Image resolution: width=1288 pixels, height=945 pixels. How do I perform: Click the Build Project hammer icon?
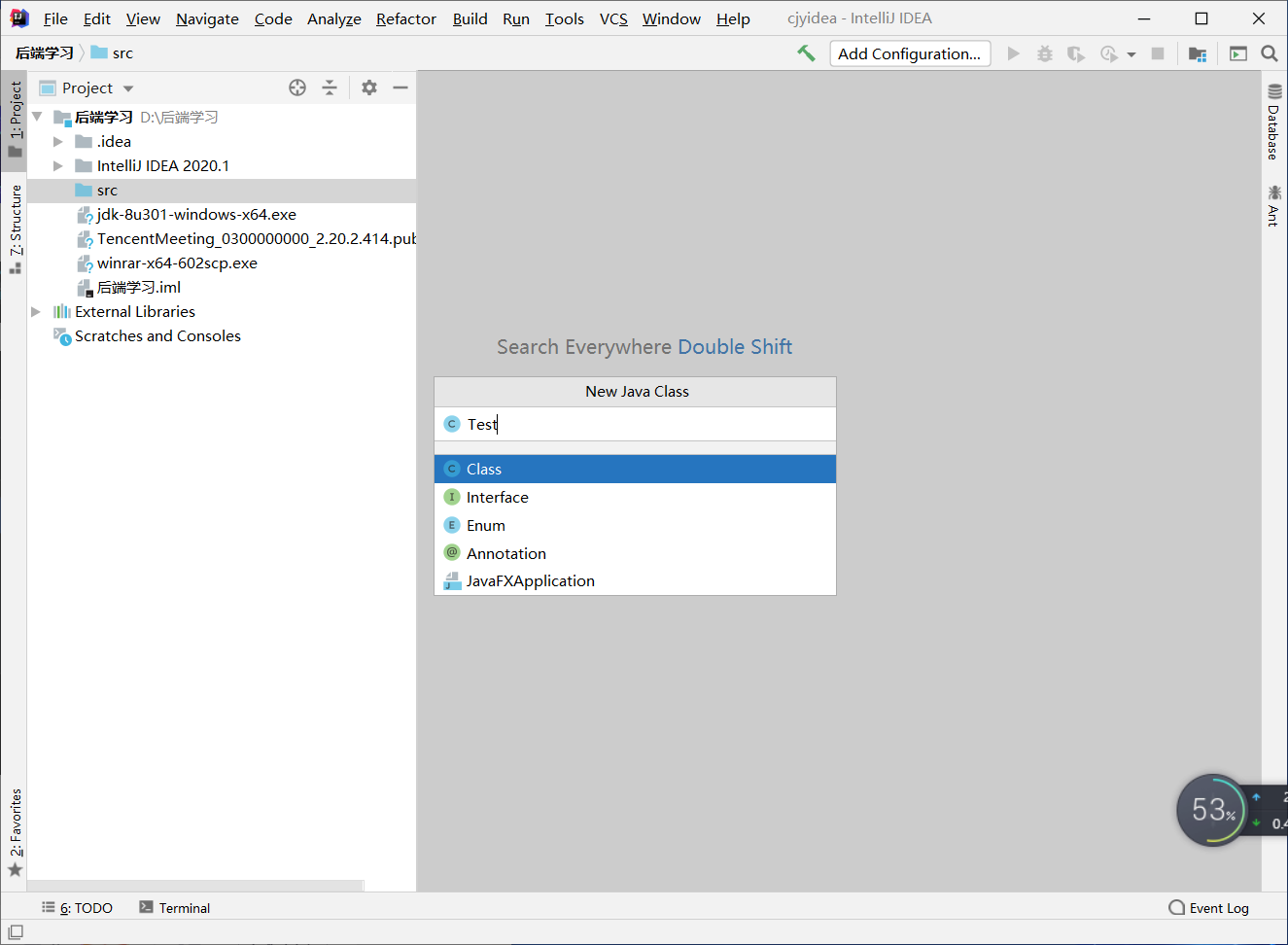tap(806, 53)
